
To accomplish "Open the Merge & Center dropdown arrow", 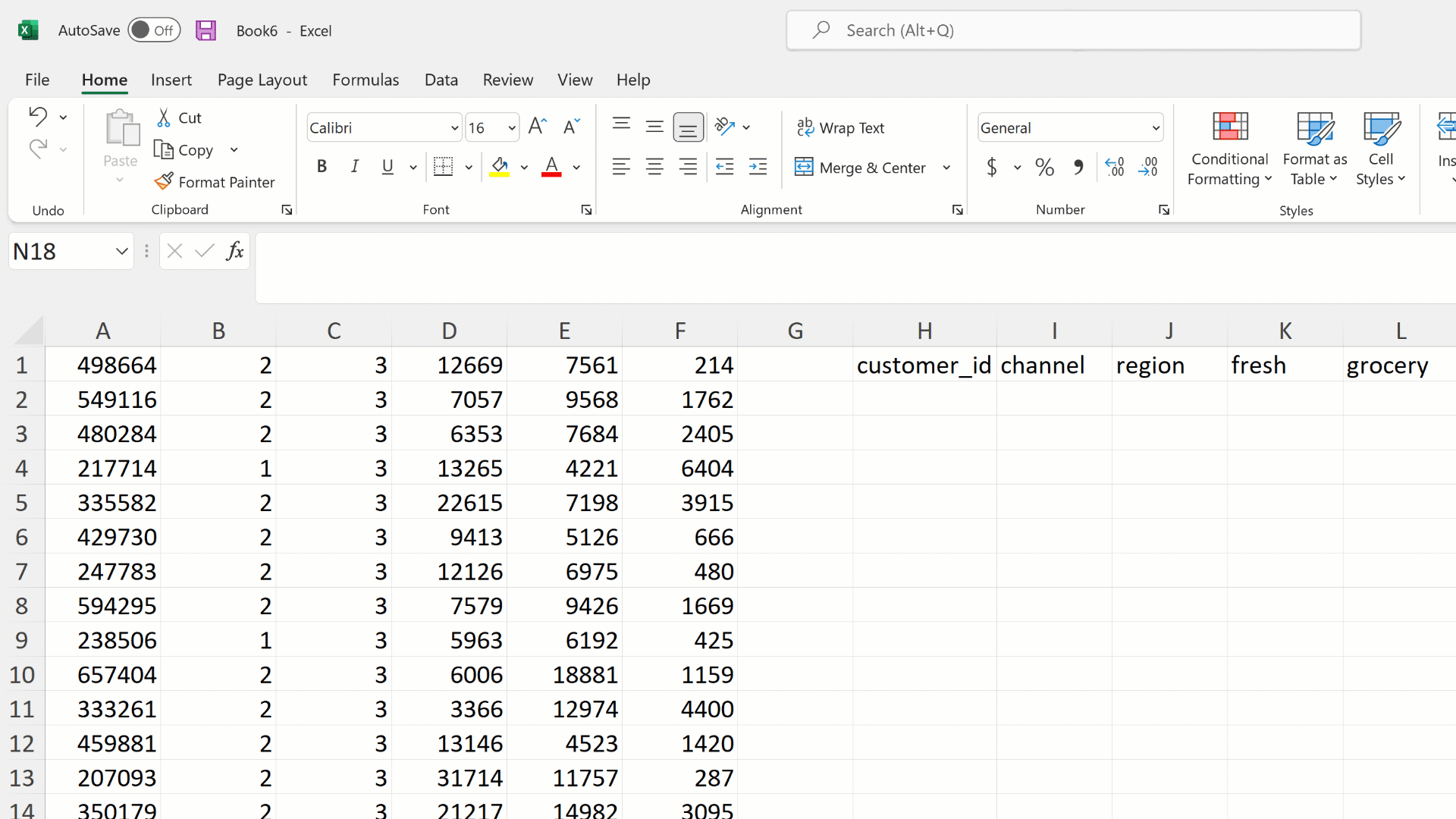I will [x=946, y=168].
